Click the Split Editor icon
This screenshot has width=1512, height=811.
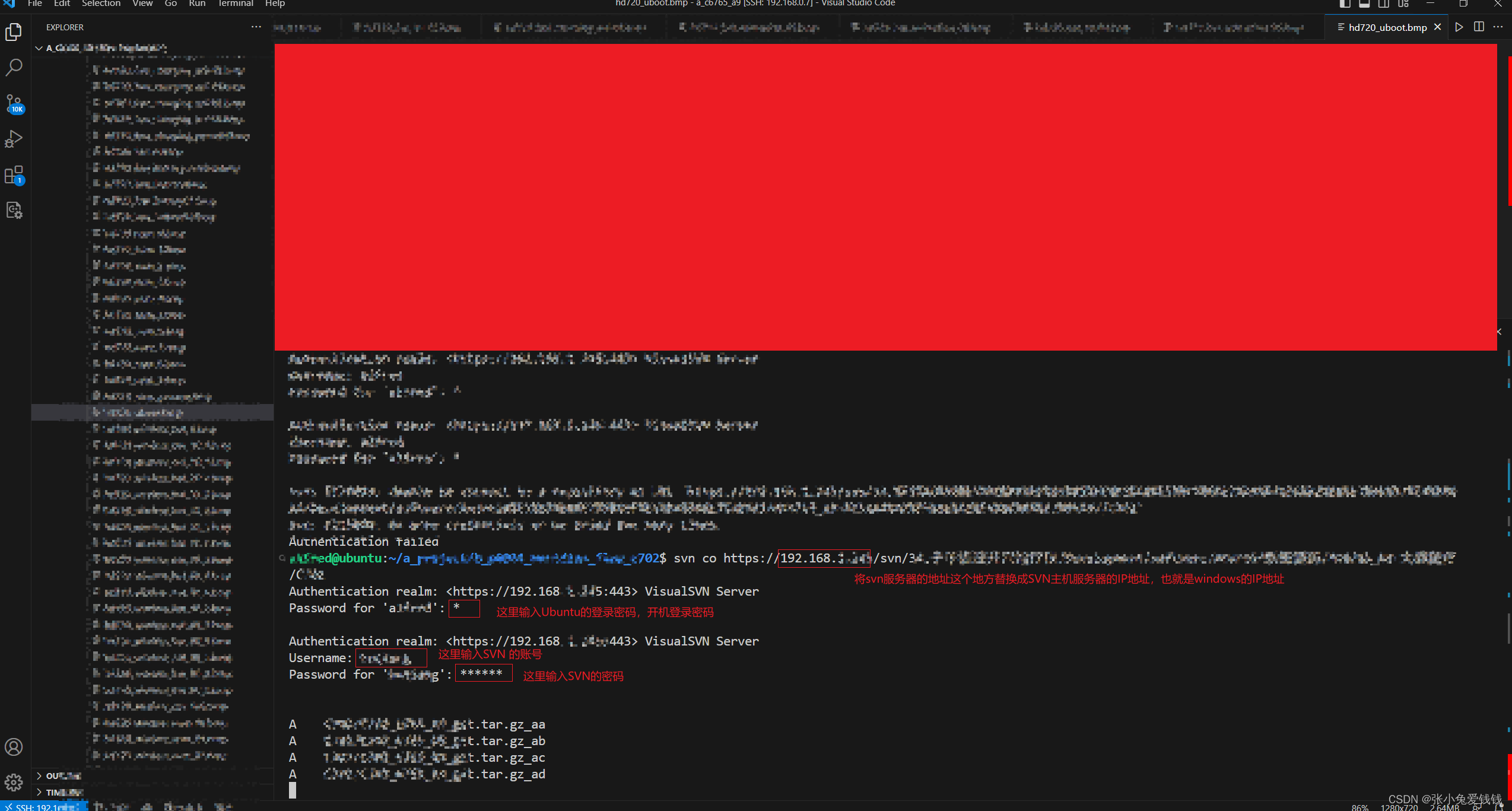(1479, 27)
